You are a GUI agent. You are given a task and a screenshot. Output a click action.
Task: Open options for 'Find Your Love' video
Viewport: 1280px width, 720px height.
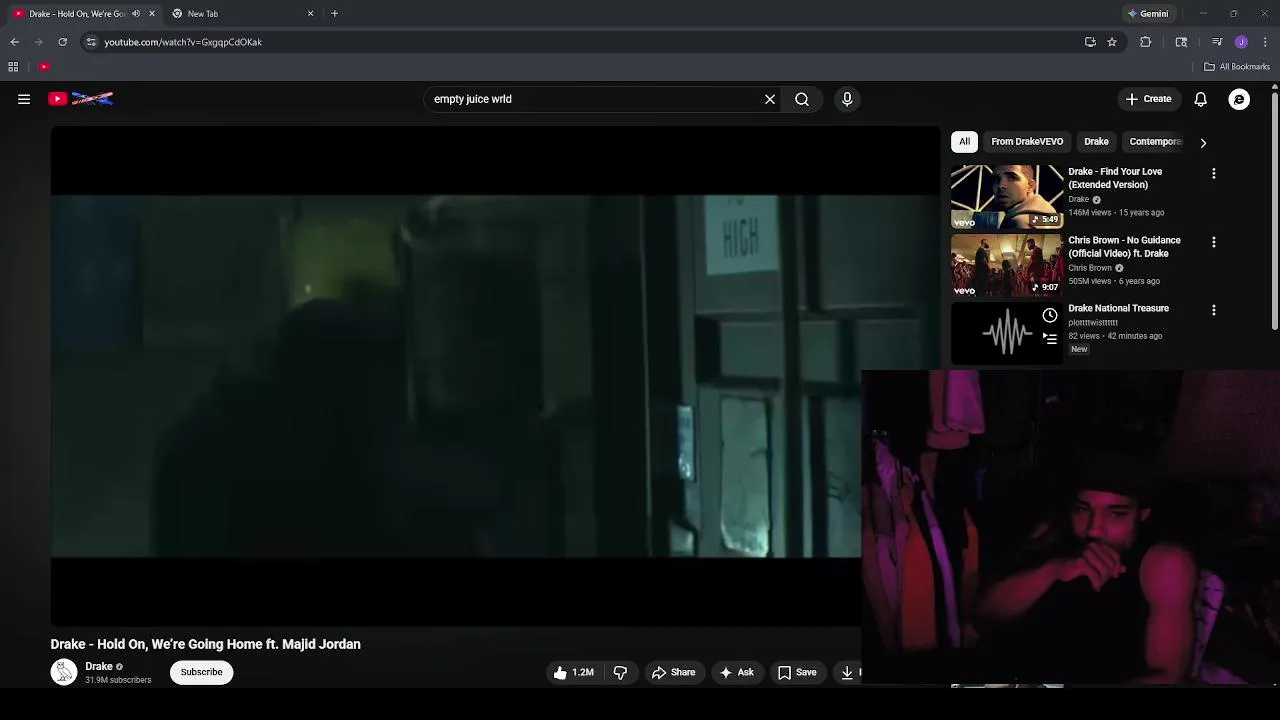coord(1214,174)
